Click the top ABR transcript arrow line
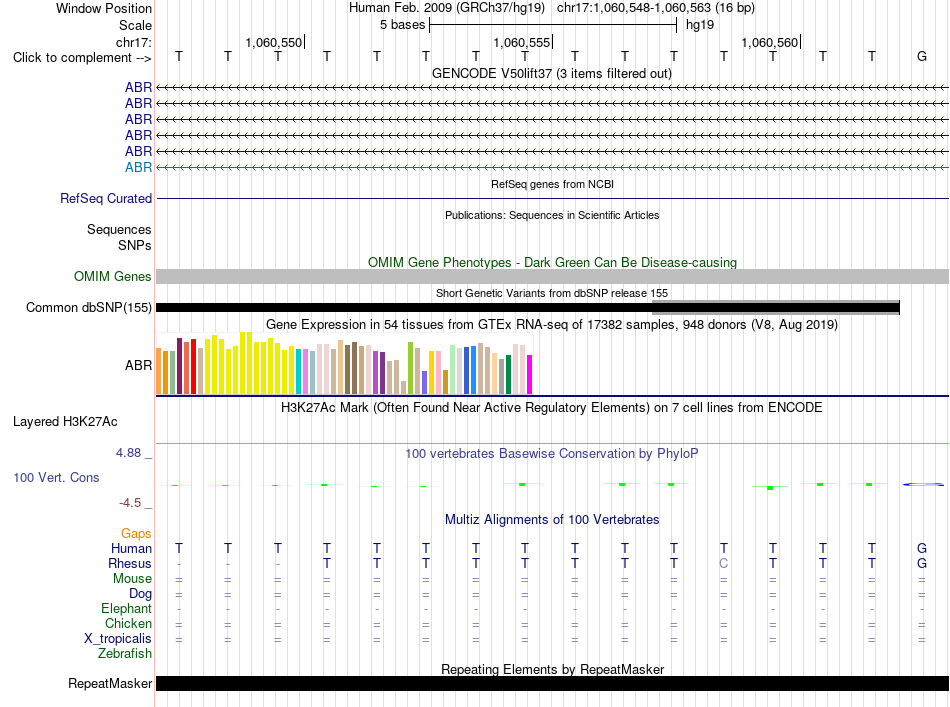This screenshot has width=950, height=707. coord(552,88)
